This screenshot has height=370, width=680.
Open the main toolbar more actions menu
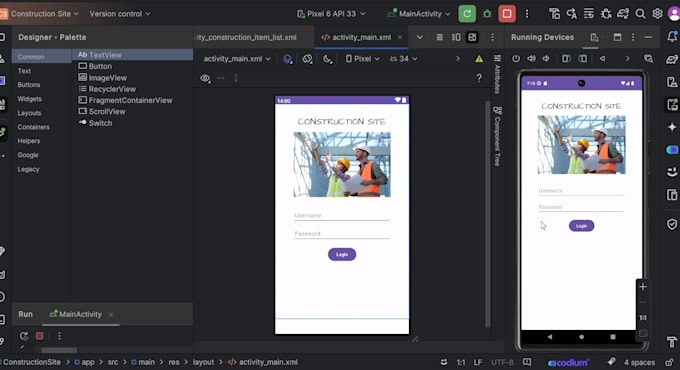click(x=527, y=14)
